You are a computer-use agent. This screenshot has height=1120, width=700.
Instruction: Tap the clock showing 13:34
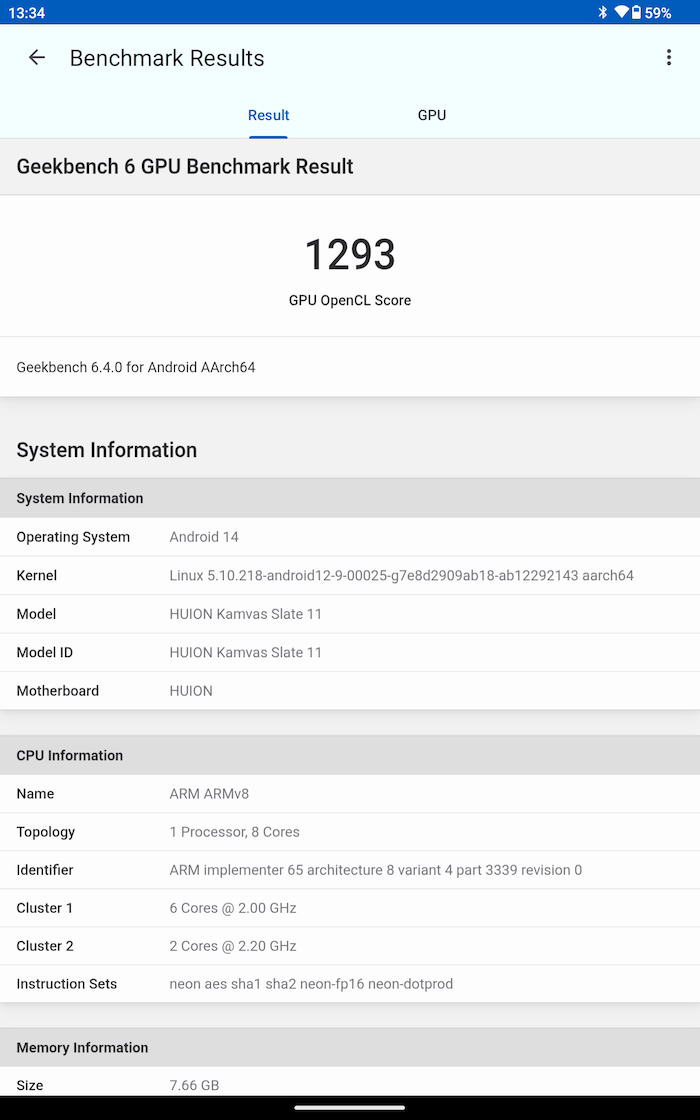(26, 13)
